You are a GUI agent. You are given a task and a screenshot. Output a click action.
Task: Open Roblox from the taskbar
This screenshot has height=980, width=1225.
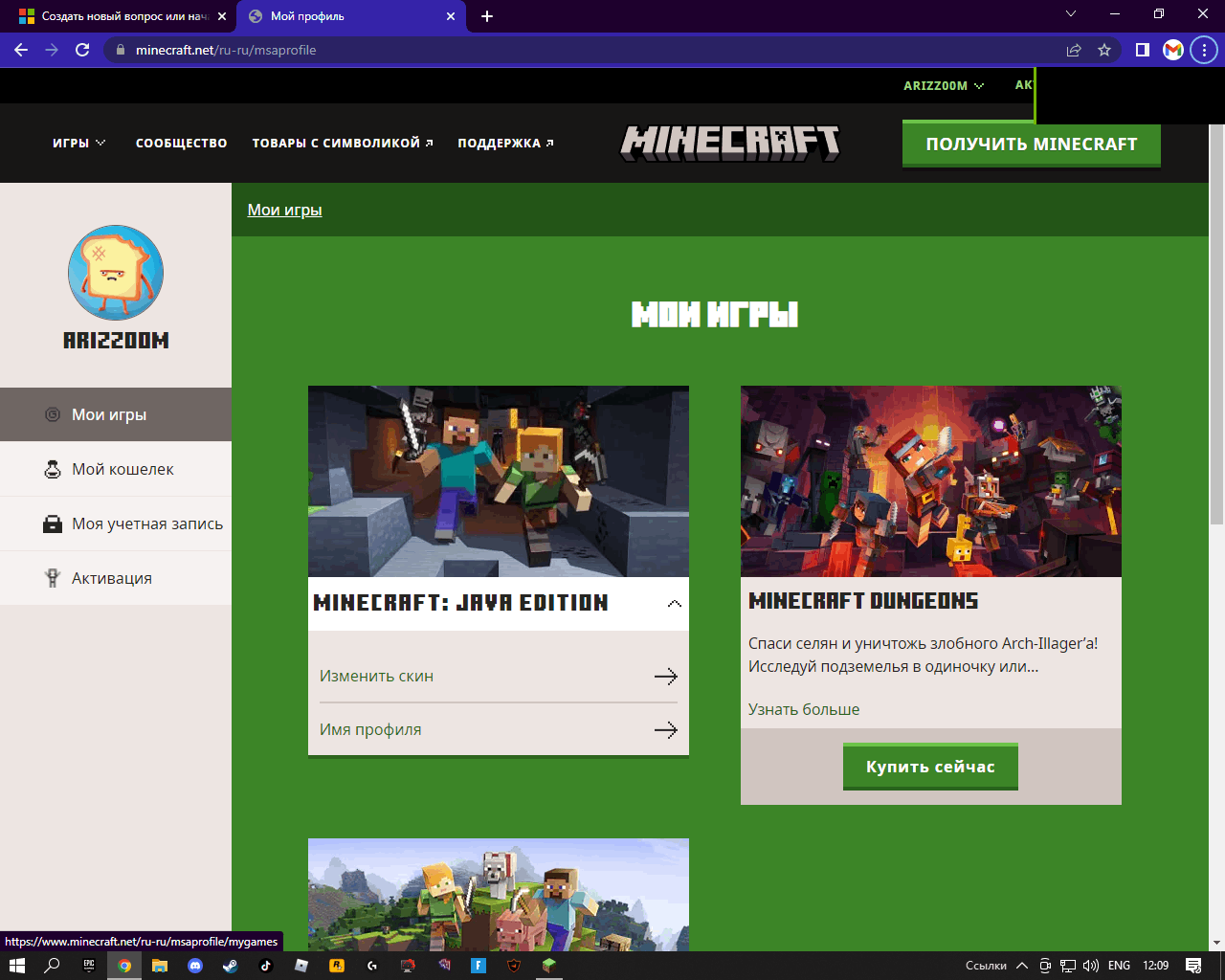[301, 966]
